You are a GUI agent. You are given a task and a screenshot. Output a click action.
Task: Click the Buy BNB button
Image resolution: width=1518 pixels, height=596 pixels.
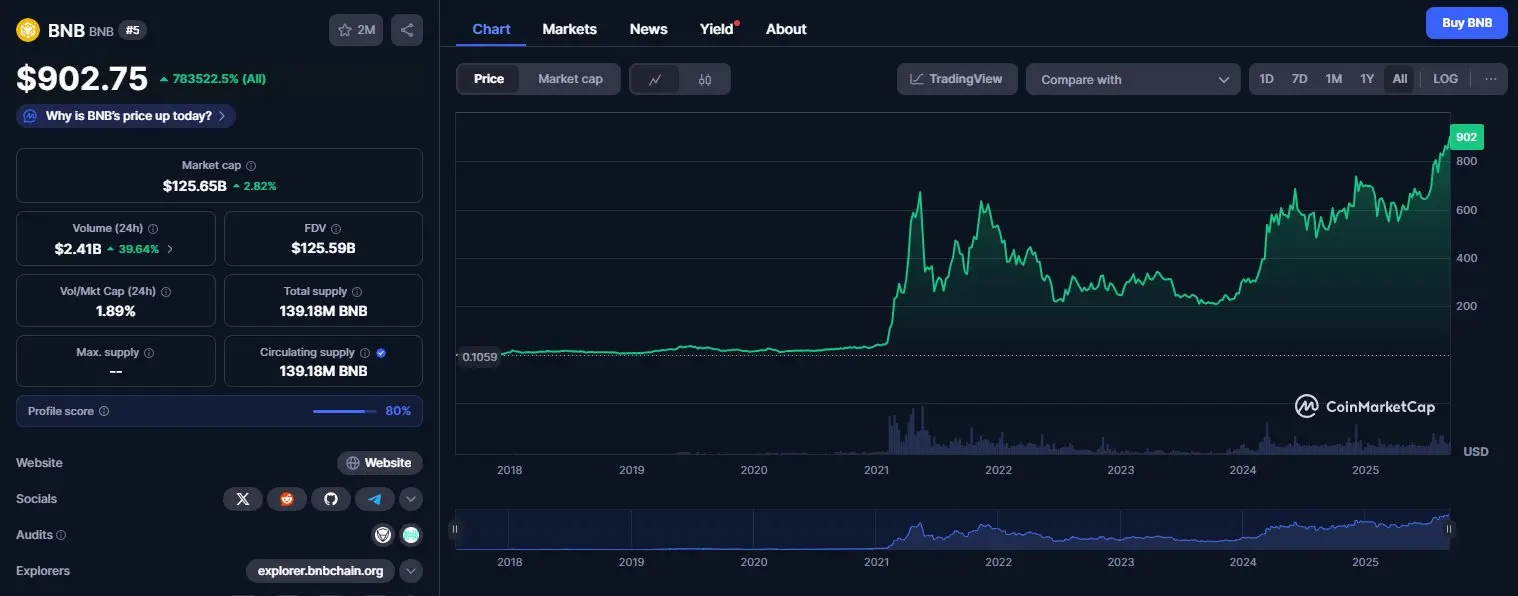click(x=1467, y=23)
